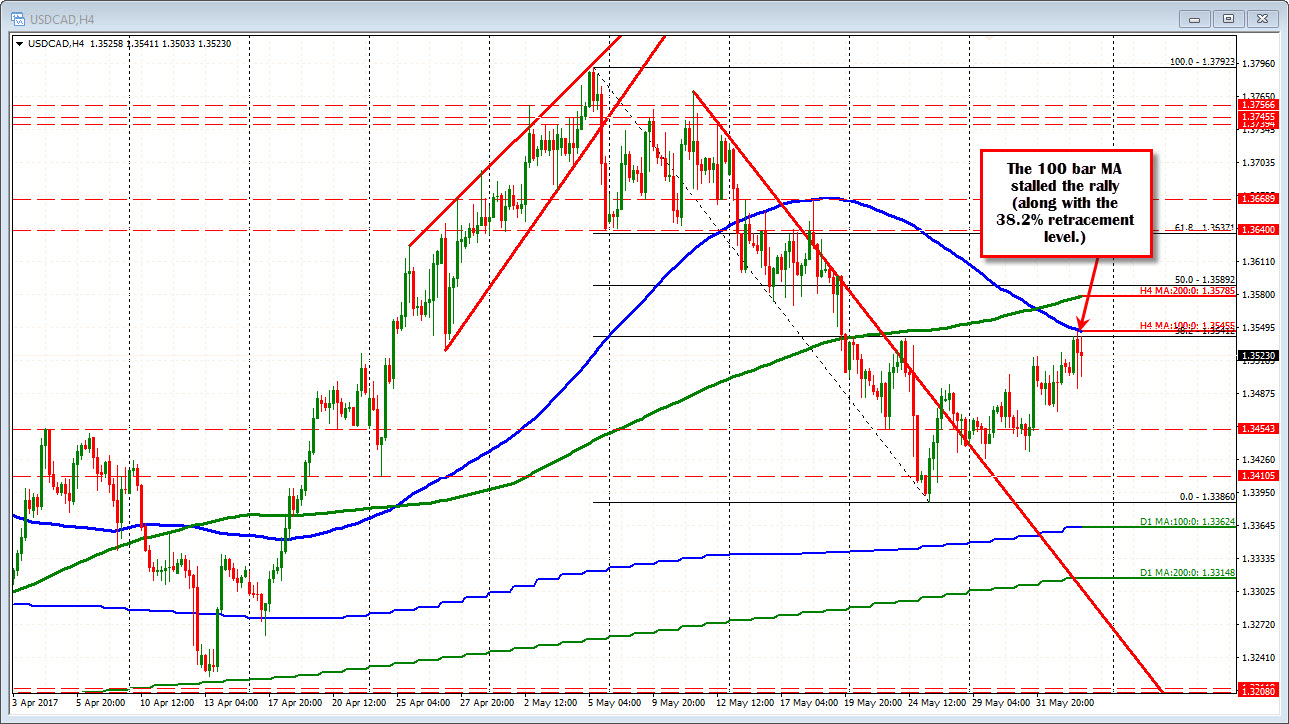Click the 2 May 12:00 time label
This screenshot has height=724, width=1289.
[x=553, y=704]
